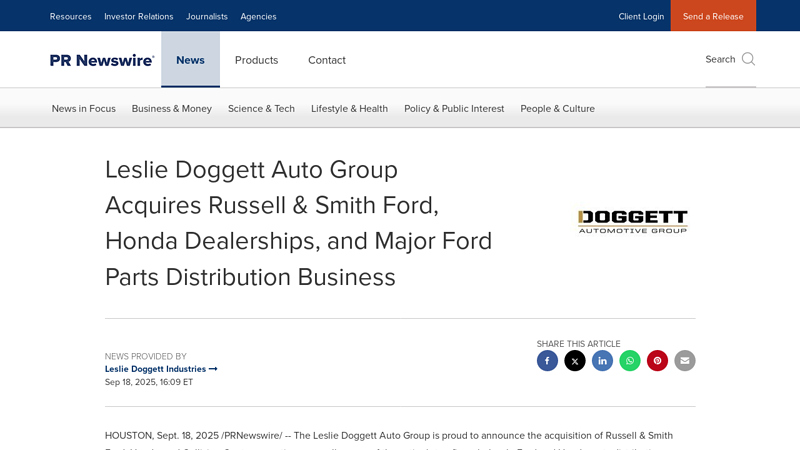Share article via WhatsApp
The width and height of the screenshot is (800, 450).
[630, 361]
